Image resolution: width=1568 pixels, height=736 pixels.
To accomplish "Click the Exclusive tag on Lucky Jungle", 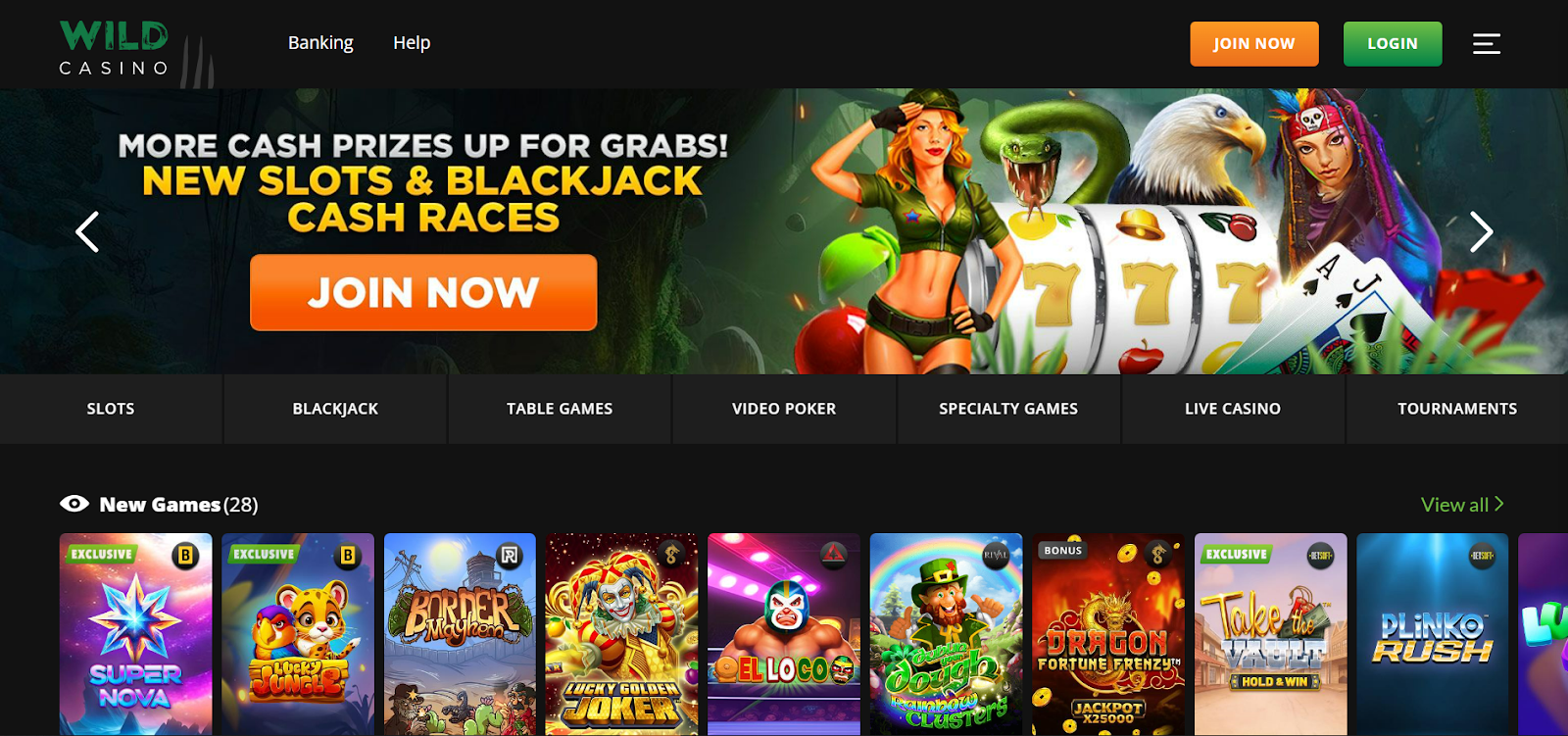I will 264,554.
